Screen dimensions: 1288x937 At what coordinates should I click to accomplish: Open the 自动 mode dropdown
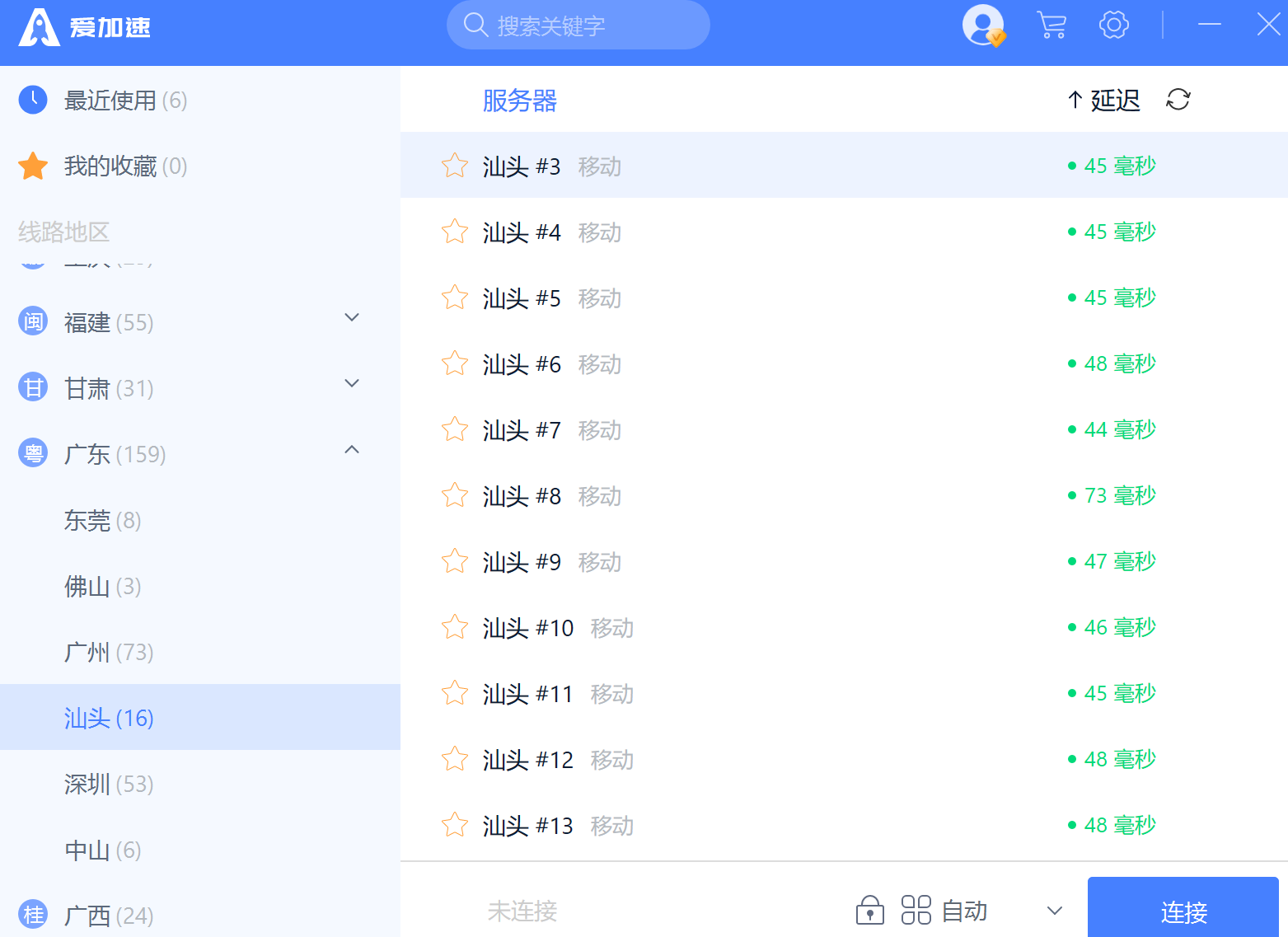pyautogui.click(x=1055, y=911)
